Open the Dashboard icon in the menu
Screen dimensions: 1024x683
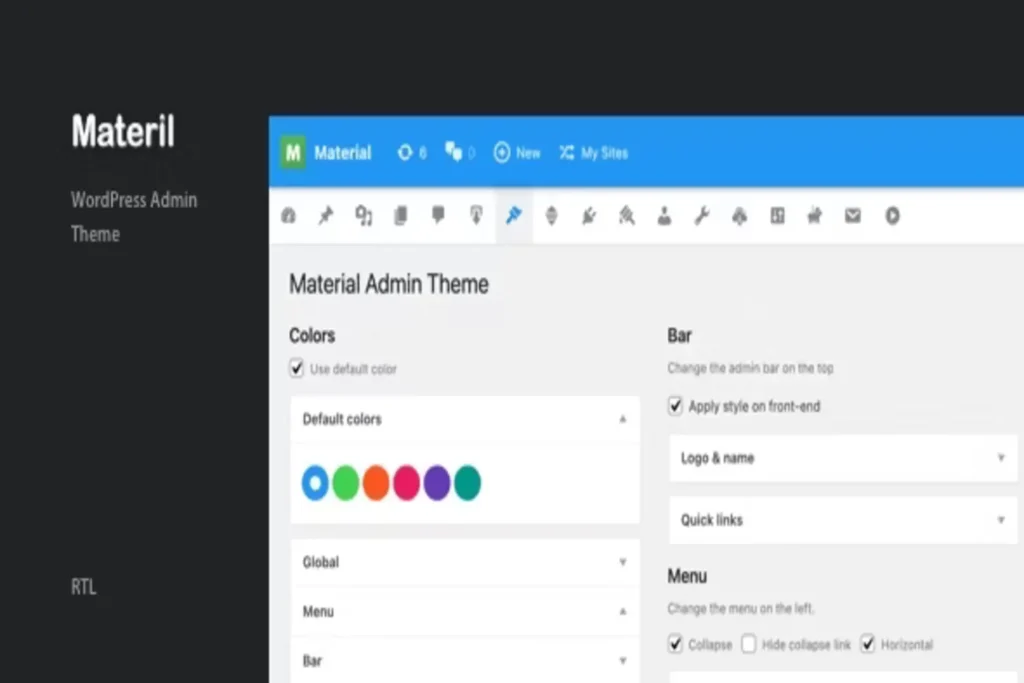click(x=289, y=215)
